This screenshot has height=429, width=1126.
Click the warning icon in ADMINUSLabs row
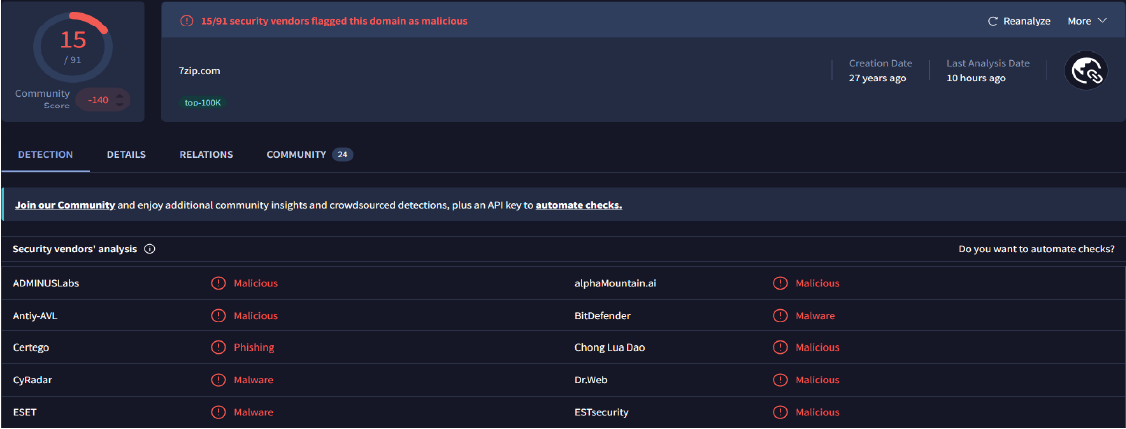[218, 283]
